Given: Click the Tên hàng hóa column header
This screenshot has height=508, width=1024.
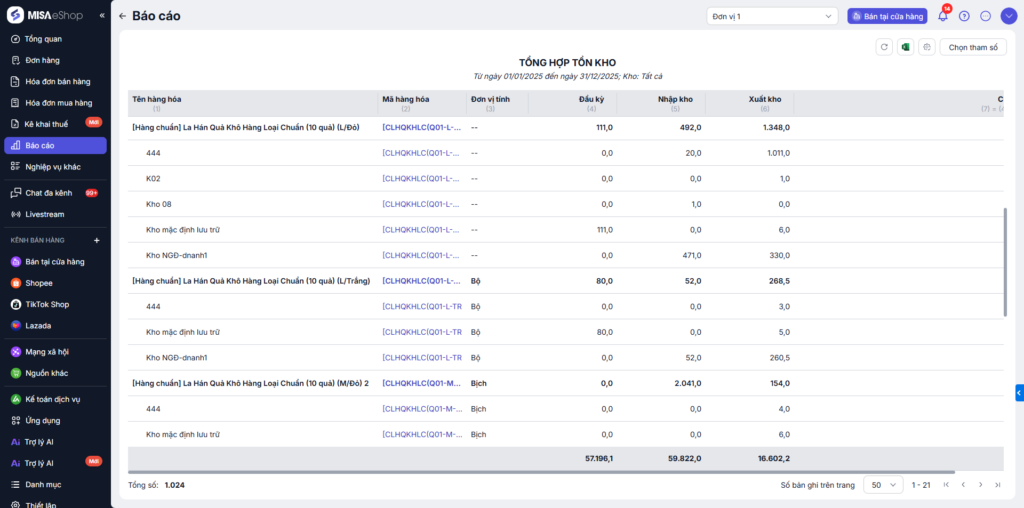Looking at the screenshot, I should pyautogui.click(x=157, y=99).
